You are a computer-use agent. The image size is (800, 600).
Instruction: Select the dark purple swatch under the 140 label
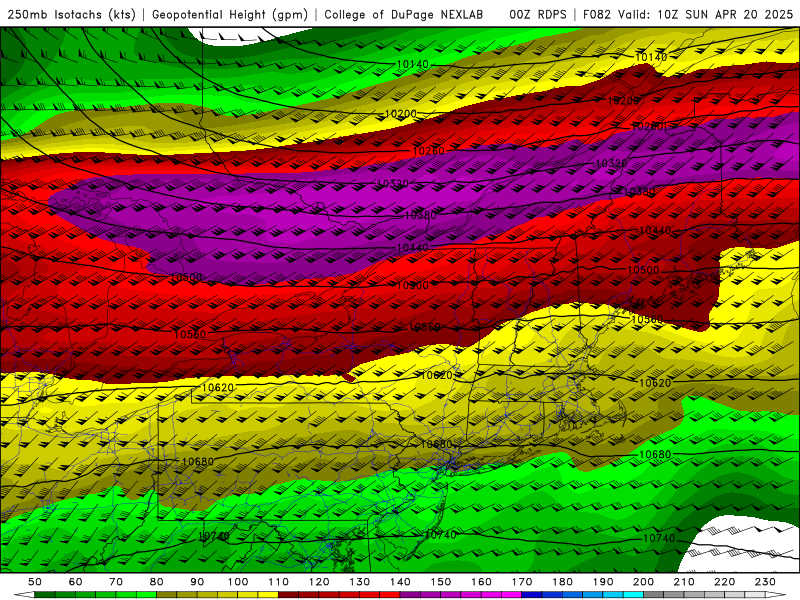[410, 595]
